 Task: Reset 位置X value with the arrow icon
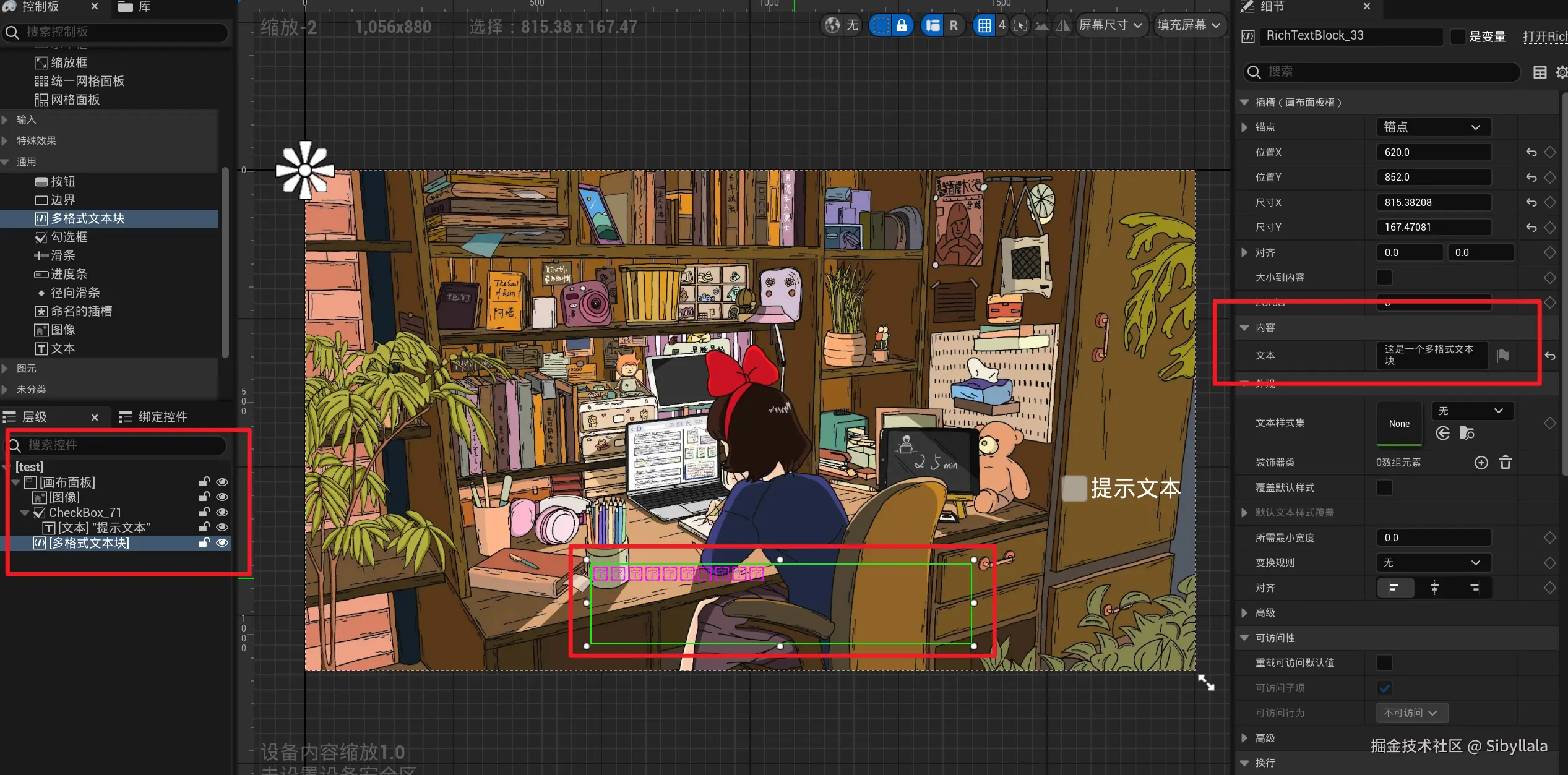click(x=1531, y=152)
